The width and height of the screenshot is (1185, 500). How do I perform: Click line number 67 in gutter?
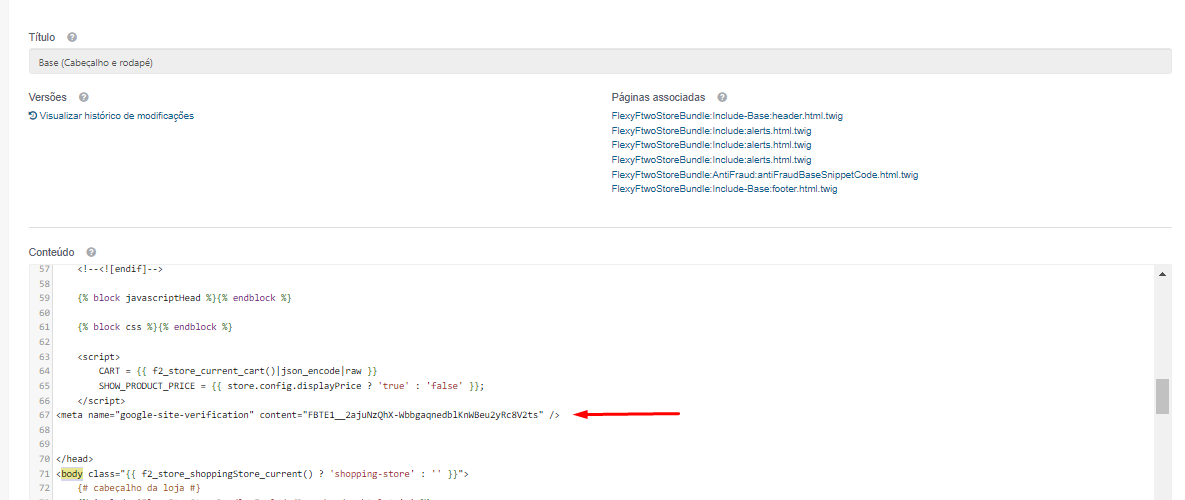44,415
